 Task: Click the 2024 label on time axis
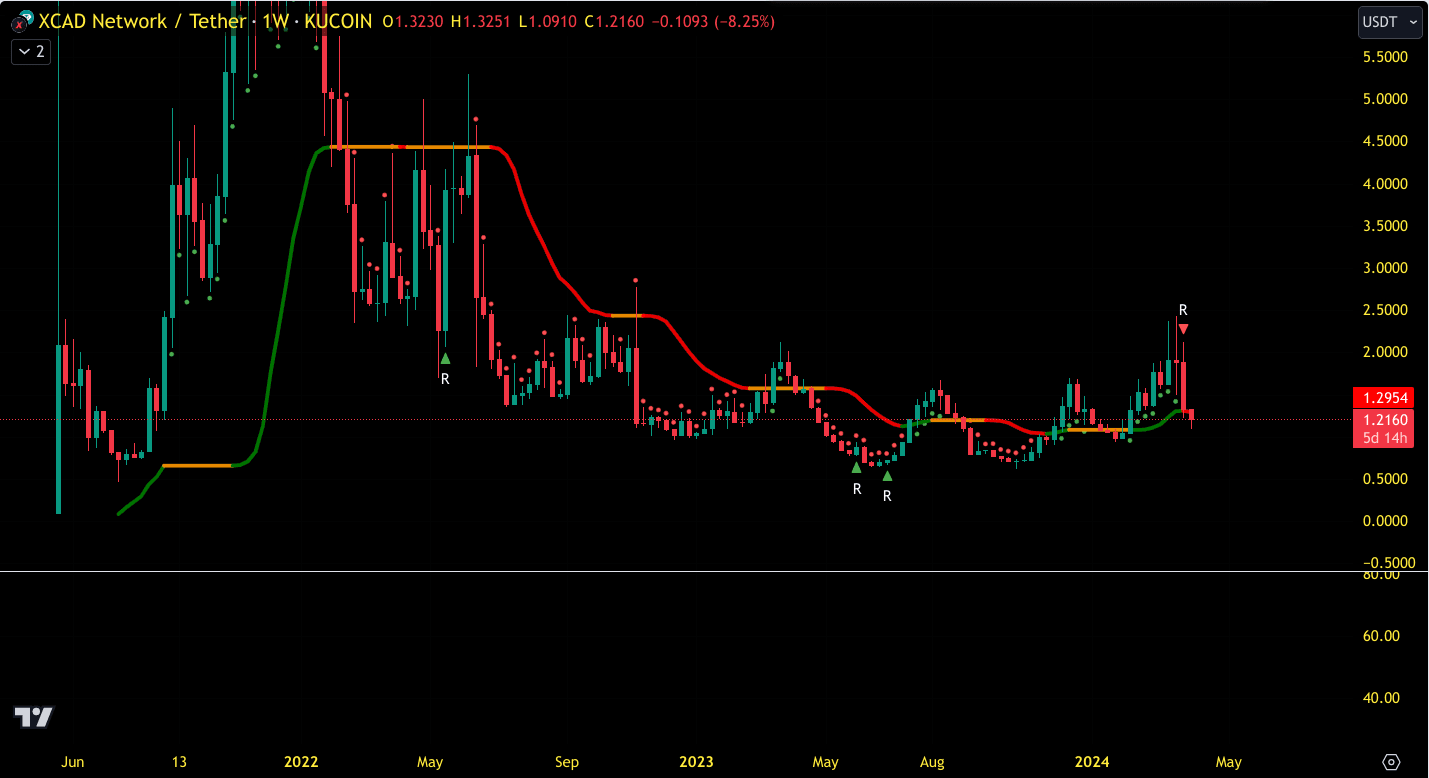coord(1091,762)
